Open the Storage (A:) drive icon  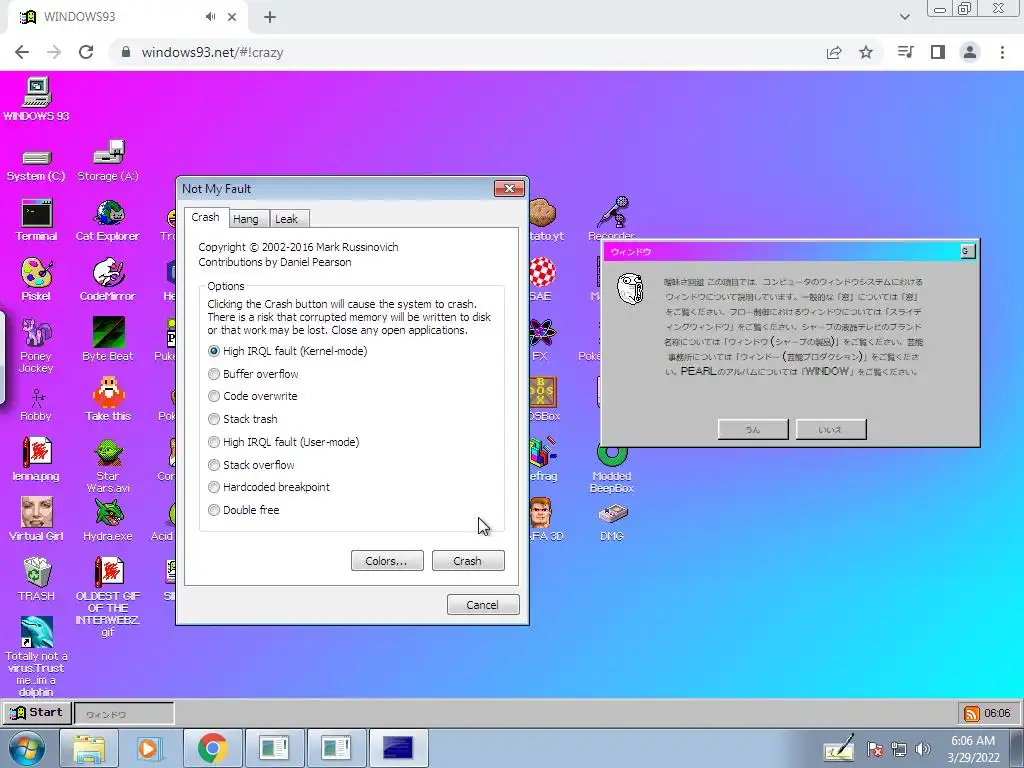(x=108, y=161)
